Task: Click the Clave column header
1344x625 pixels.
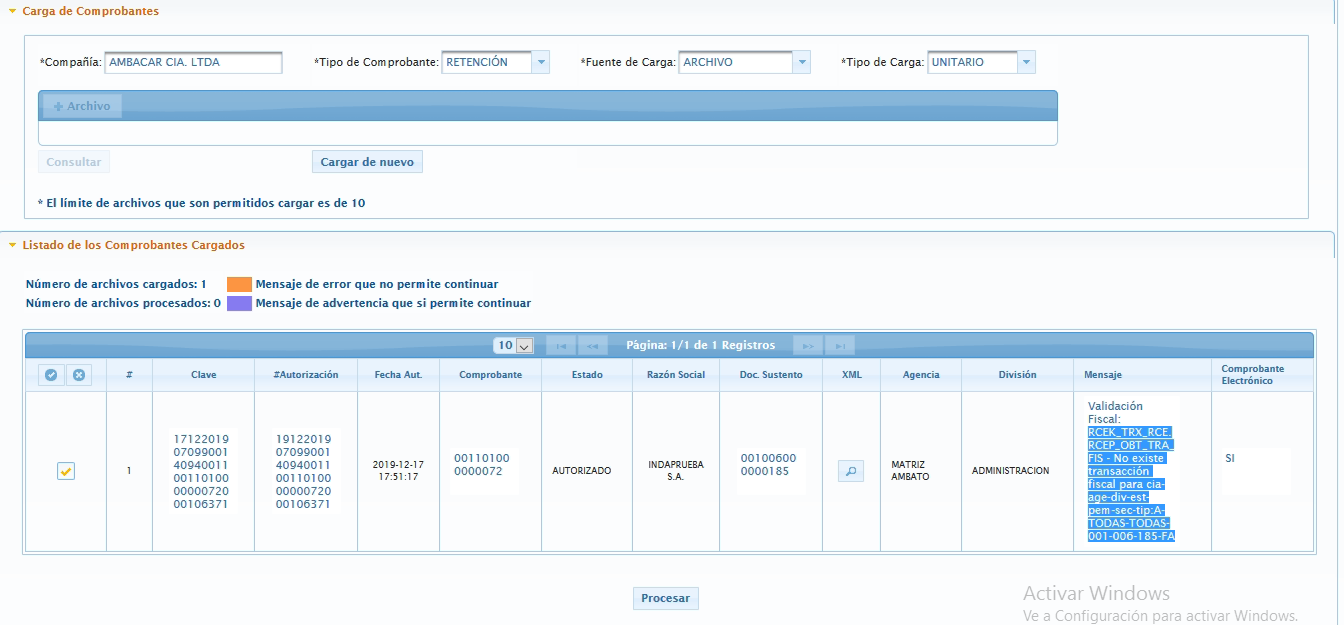Action: pos(203,375)
